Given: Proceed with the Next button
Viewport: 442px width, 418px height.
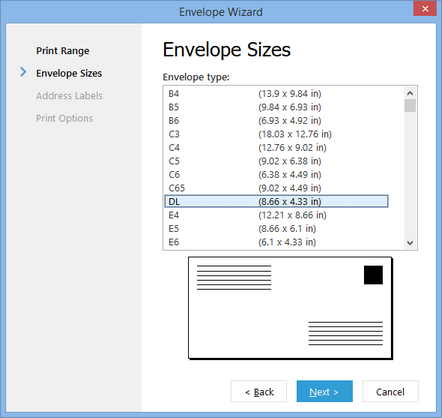Looking at the screenshot, I should coord(324,391).
